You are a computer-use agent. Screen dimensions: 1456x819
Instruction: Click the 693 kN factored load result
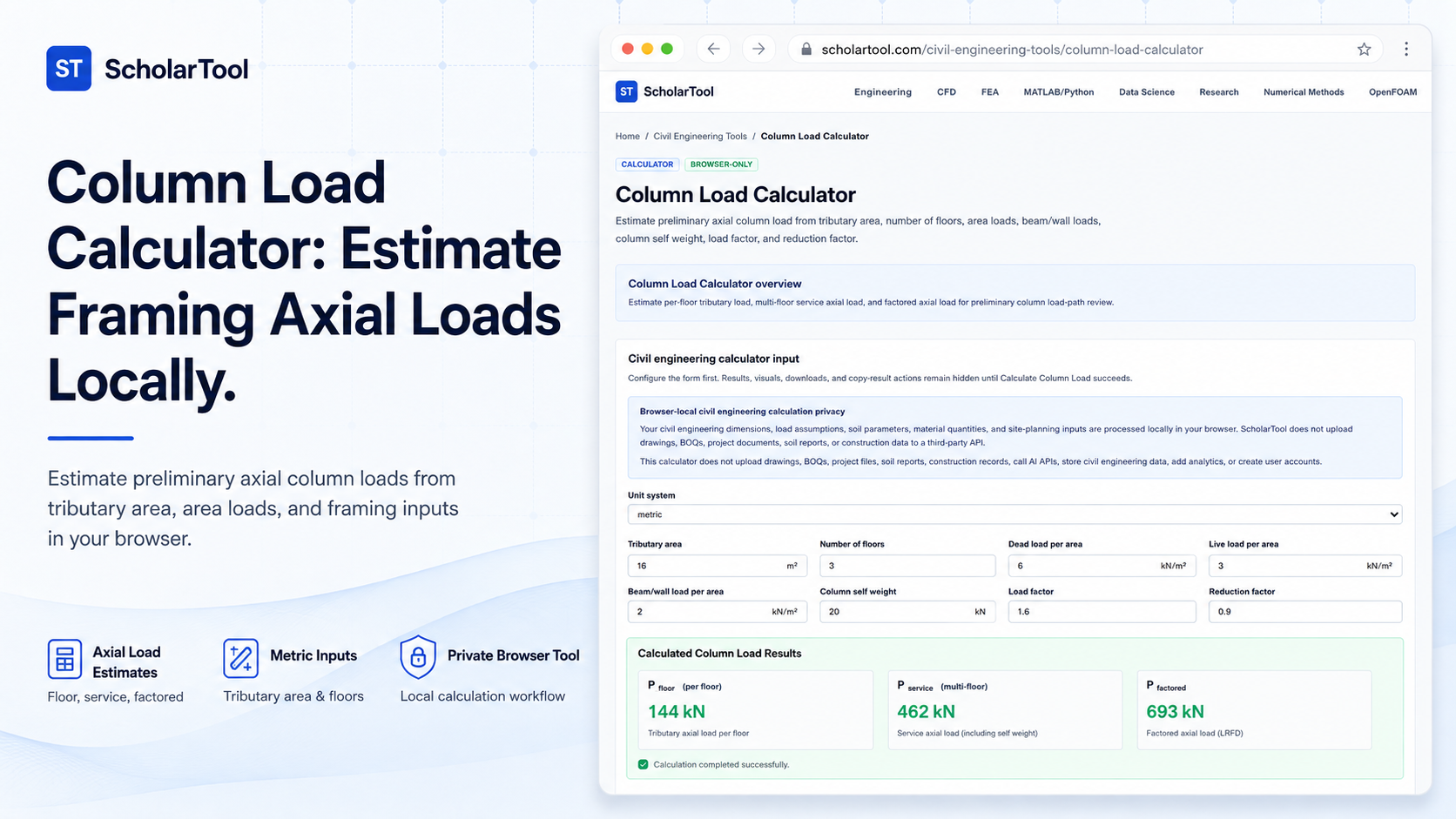pyautogui.click(x=1175, y=712)
